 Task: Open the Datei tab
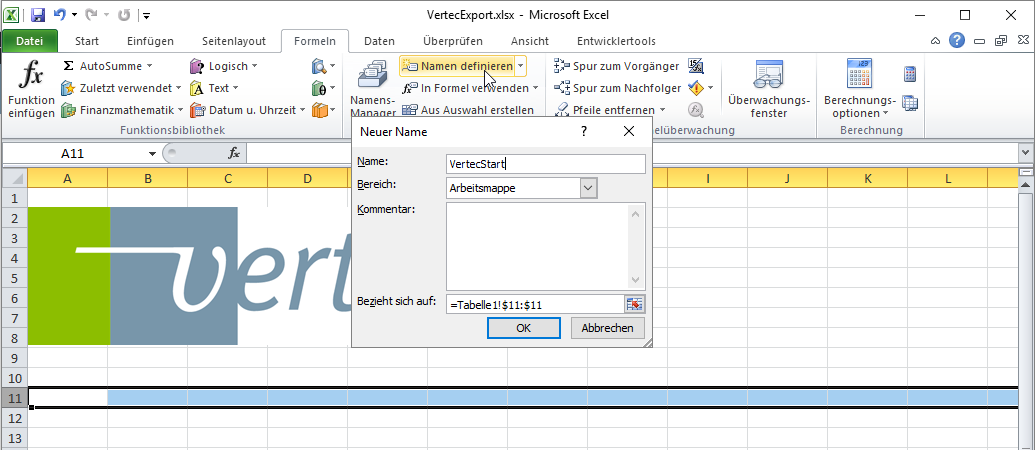pyautogui.click(x=30, y=41)
